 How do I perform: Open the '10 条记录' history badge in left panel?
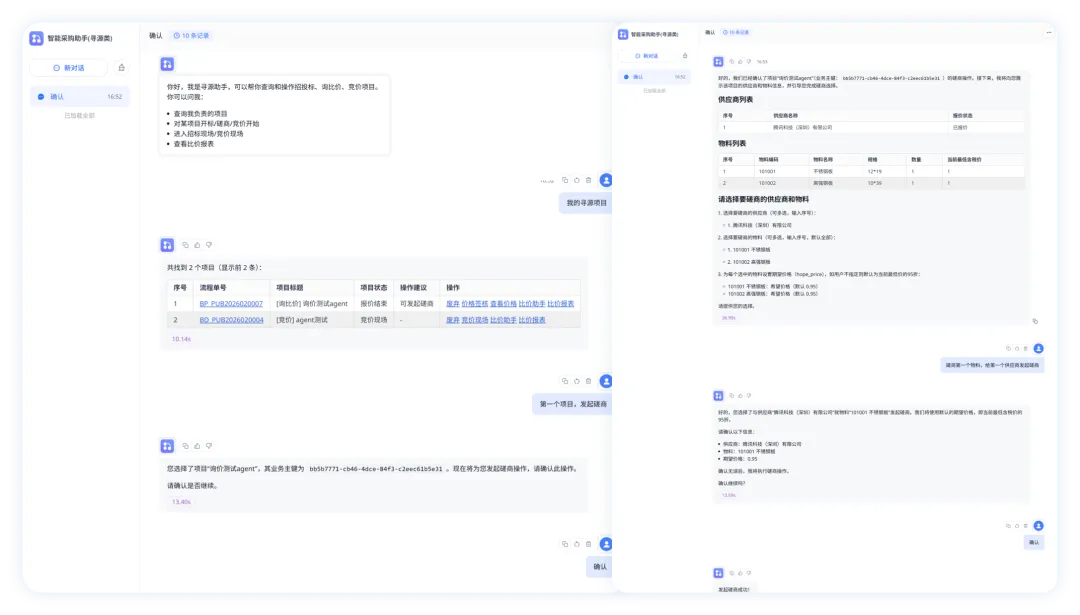(x=191, y=36)
